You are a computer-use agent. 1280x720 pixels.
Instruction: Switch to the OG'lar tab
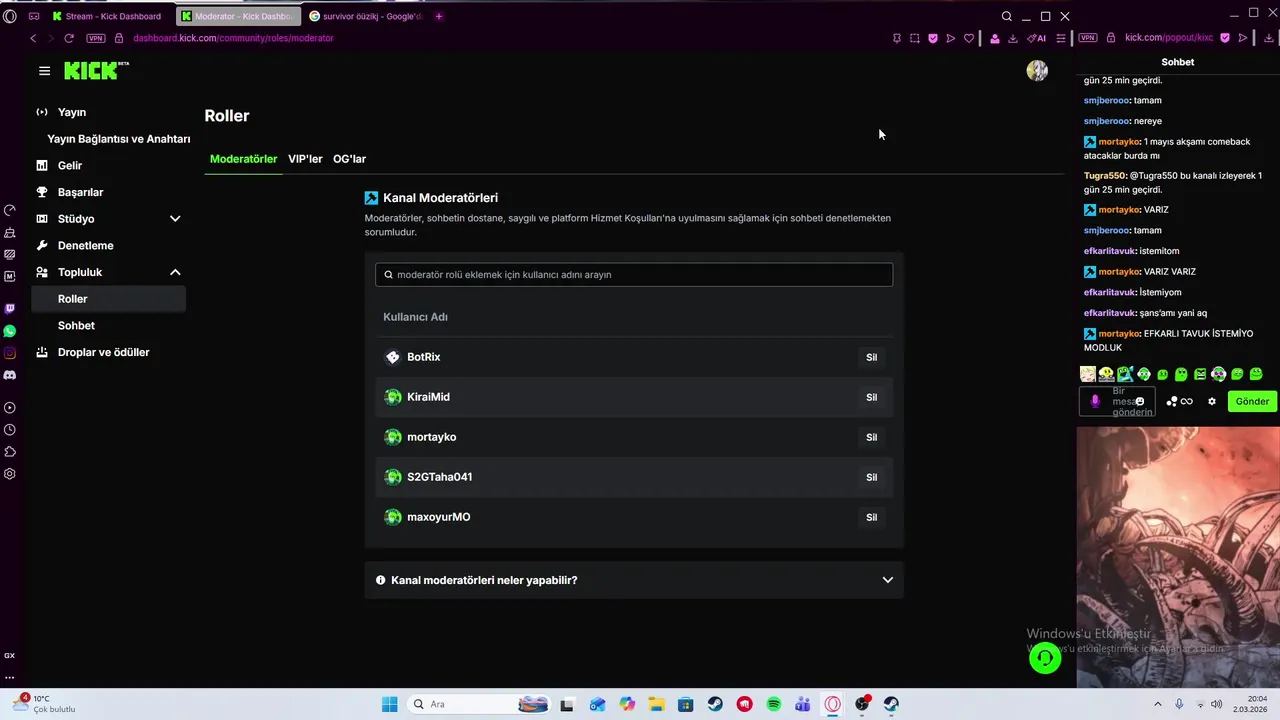coord(349,159)
